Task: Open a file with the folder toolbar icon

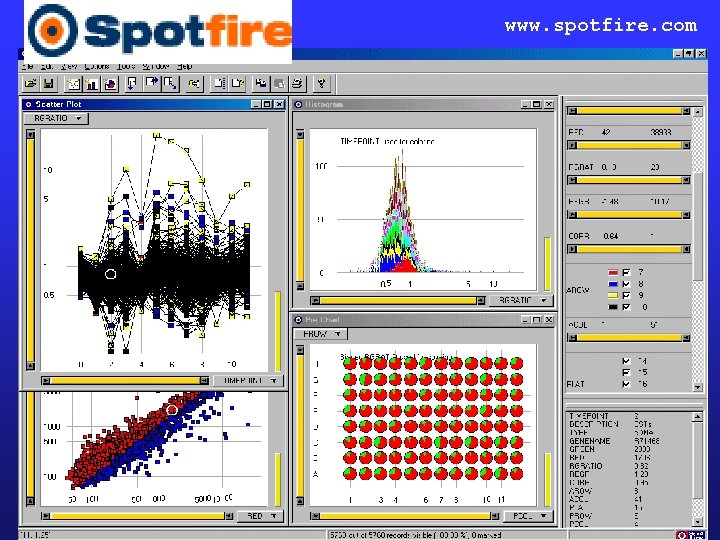Action: [x=31, y=84]
